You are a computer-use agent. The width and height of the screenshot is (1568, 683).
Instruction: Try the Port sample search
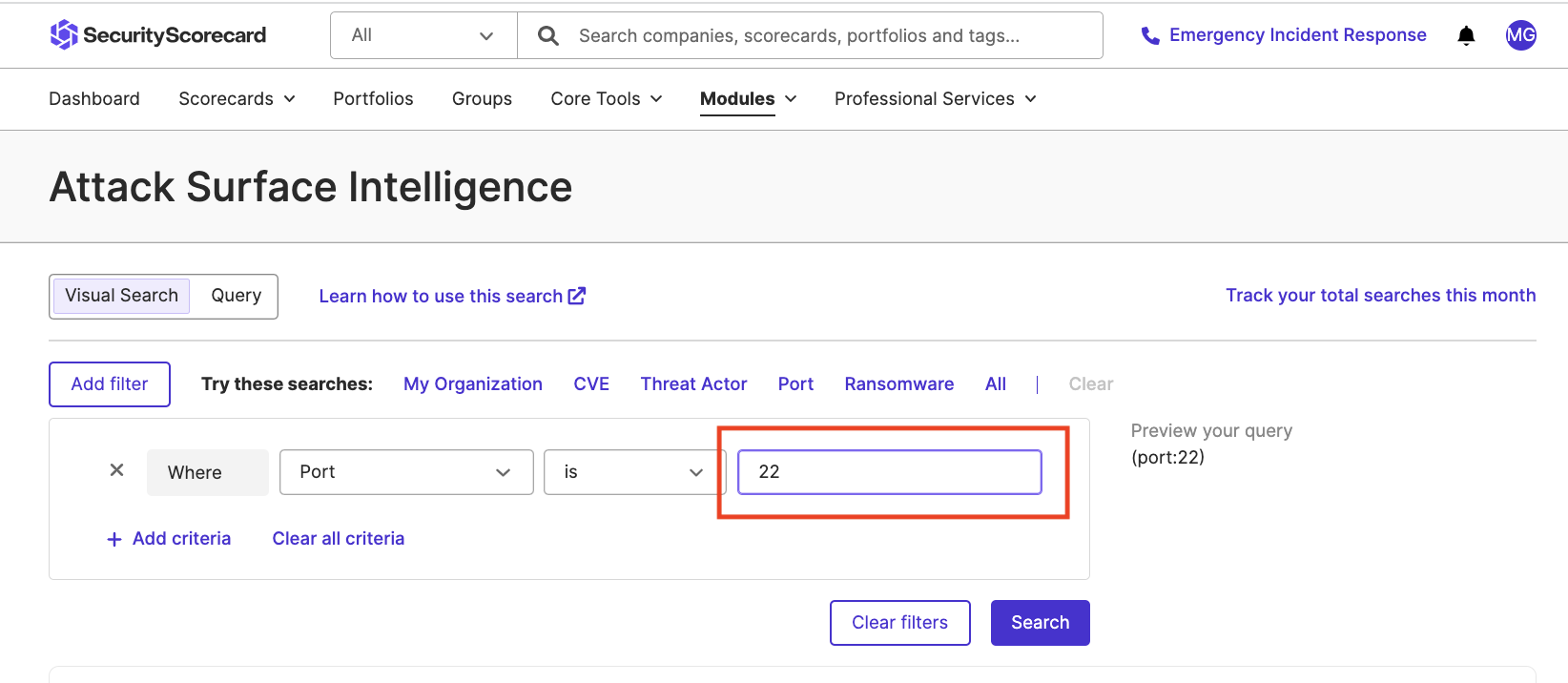(x=795, y=383)
